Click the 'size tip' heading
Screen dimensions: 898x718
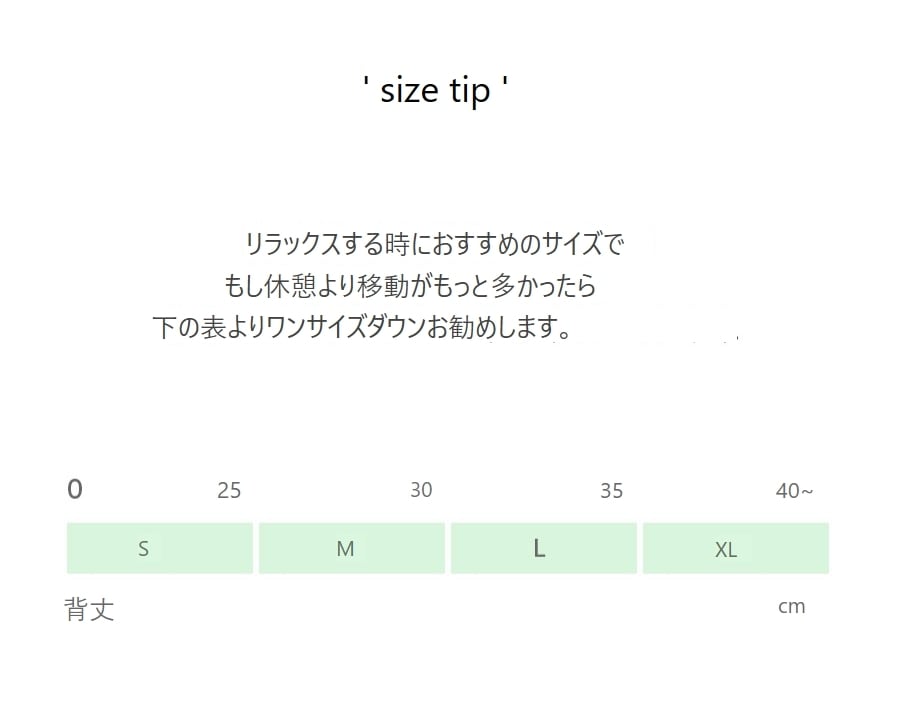point(437,91)
